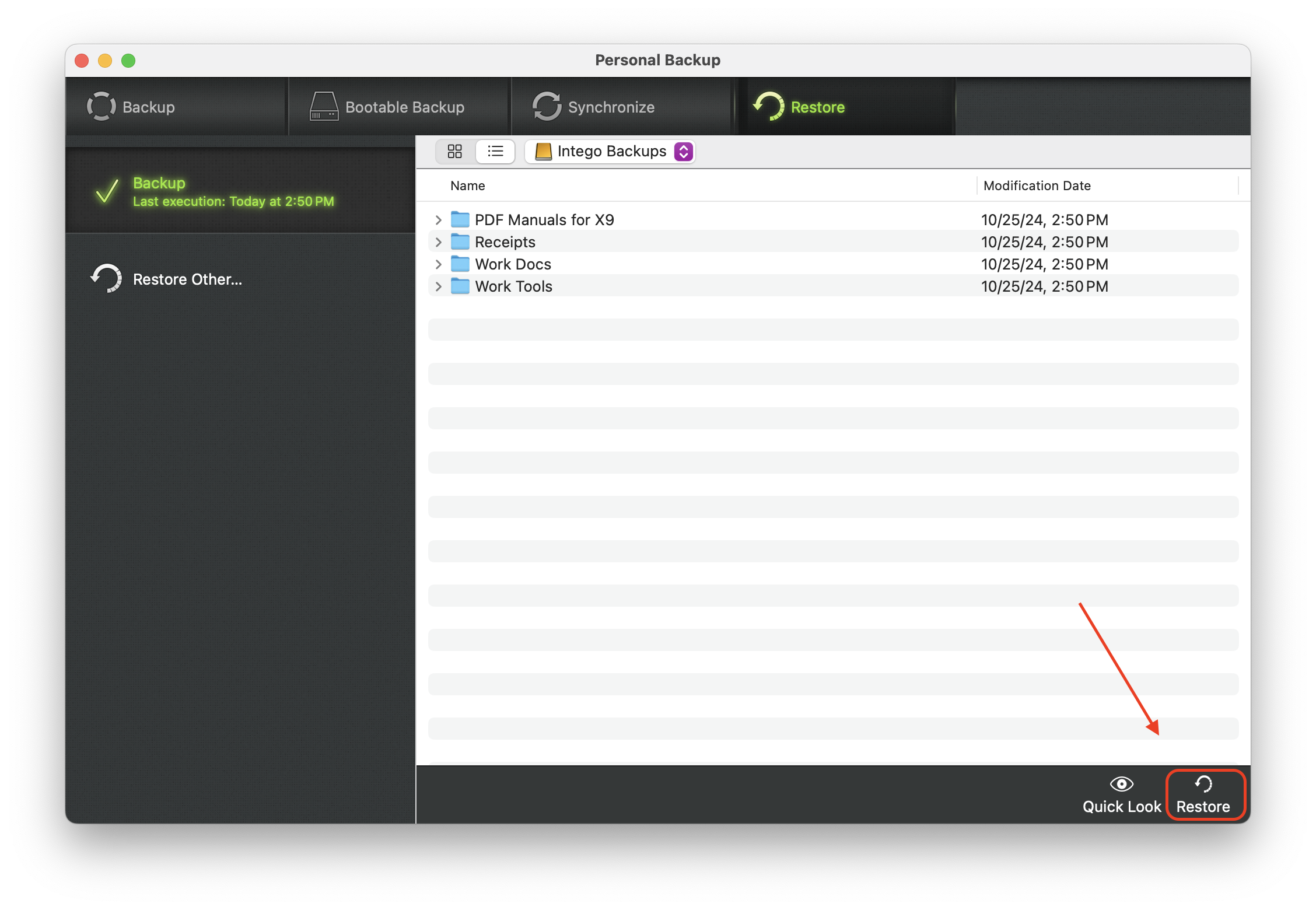Click the Work Tools folder icon
The image size is (1316, 910).
[x=460, y=286]
